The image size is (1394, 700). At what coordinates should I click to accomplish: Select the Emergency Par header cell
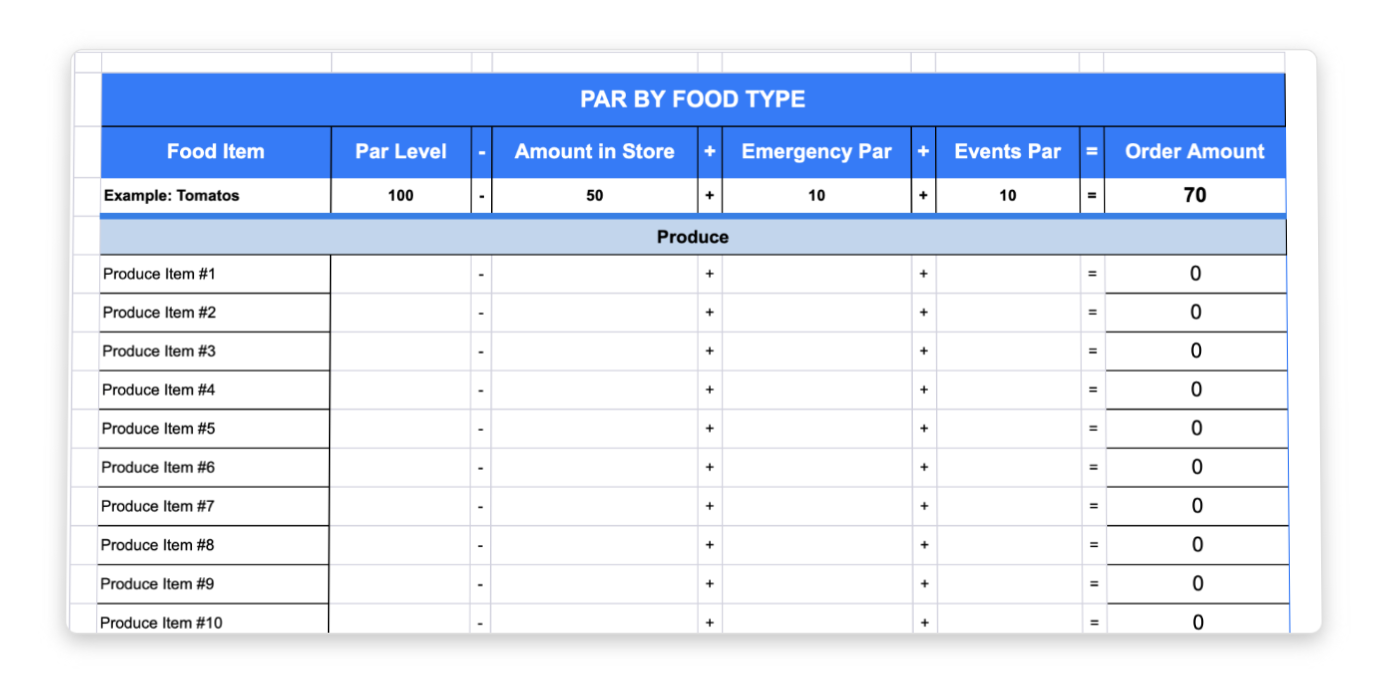tap(816, 152)
